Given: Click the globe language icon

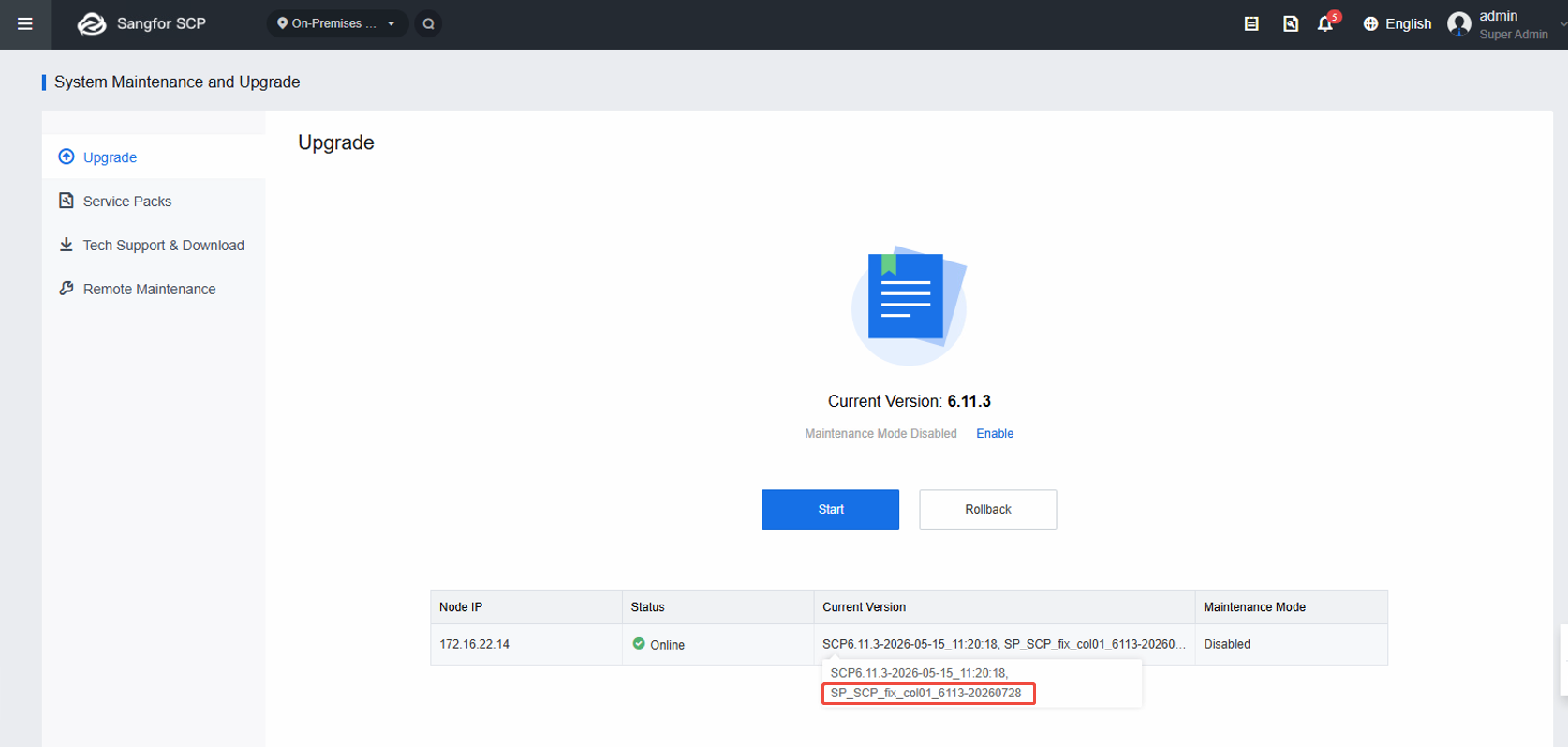Looking at the screenshot, I should (1370, 24).
